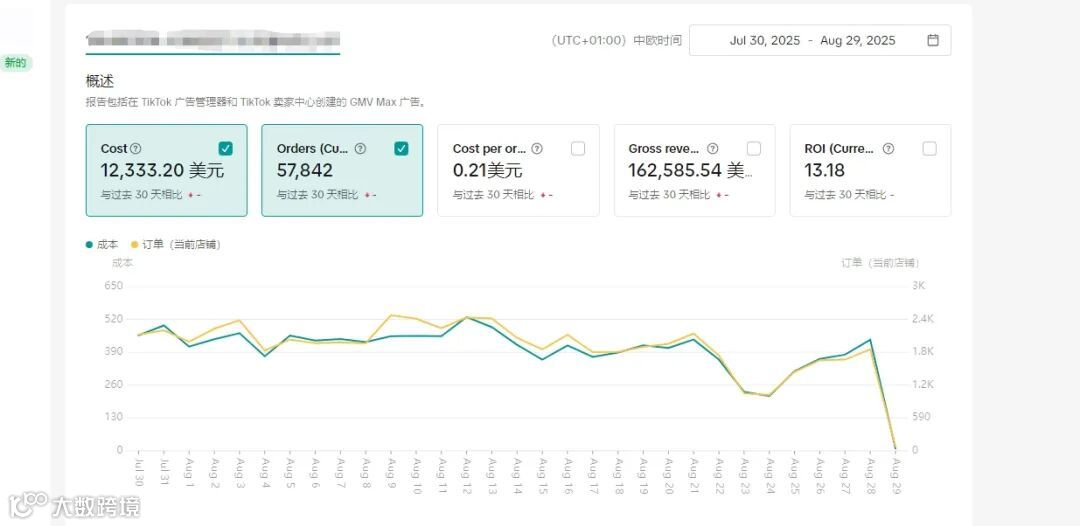Check the Cost per order checkbox
Viewport: 1080px width, 526px height.
coord(578,148)
